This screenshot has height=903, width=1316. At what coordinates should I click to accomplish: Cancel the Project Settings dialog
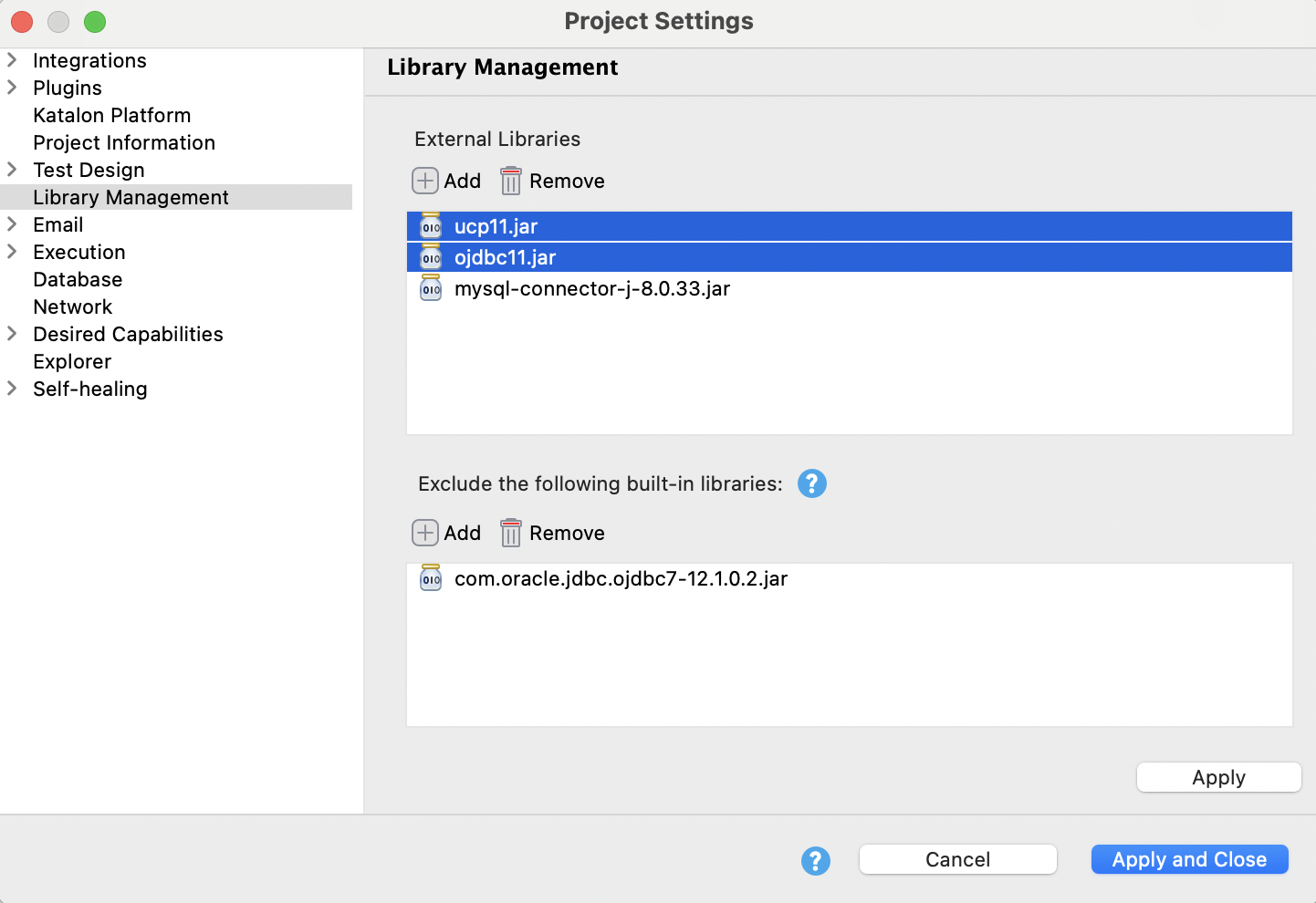(x=957, y=859)
